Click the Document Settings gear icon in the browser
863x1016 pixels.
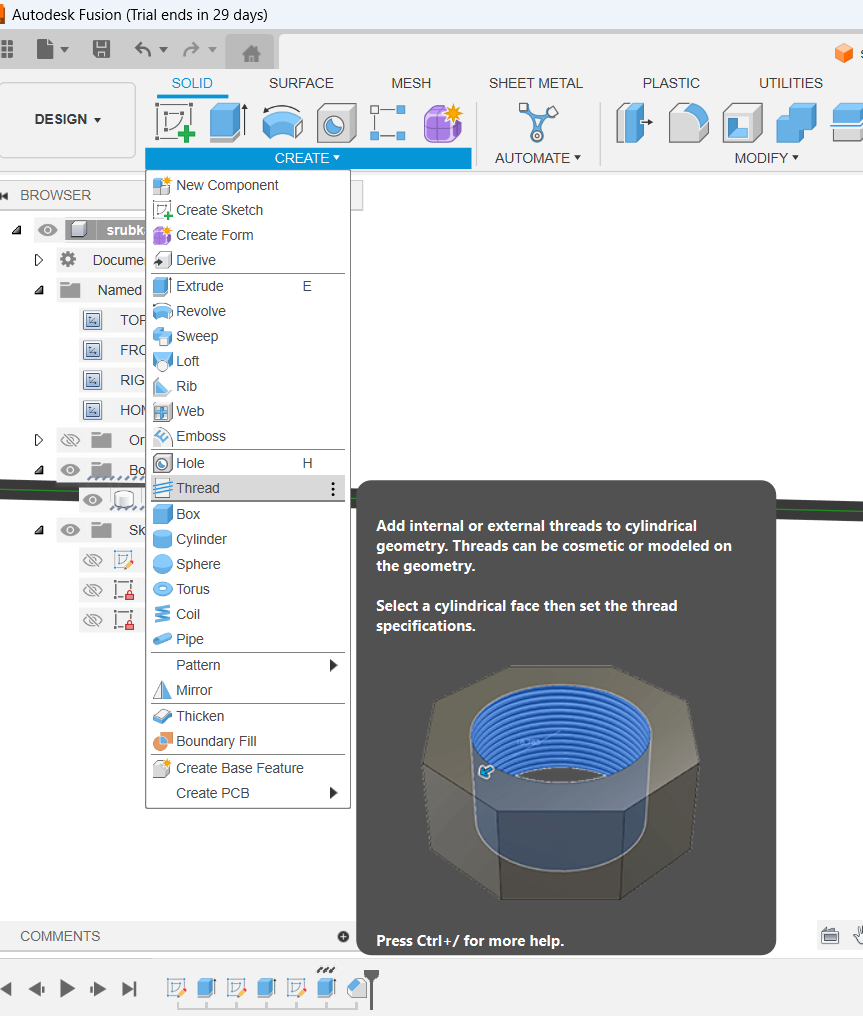point(68,260)
